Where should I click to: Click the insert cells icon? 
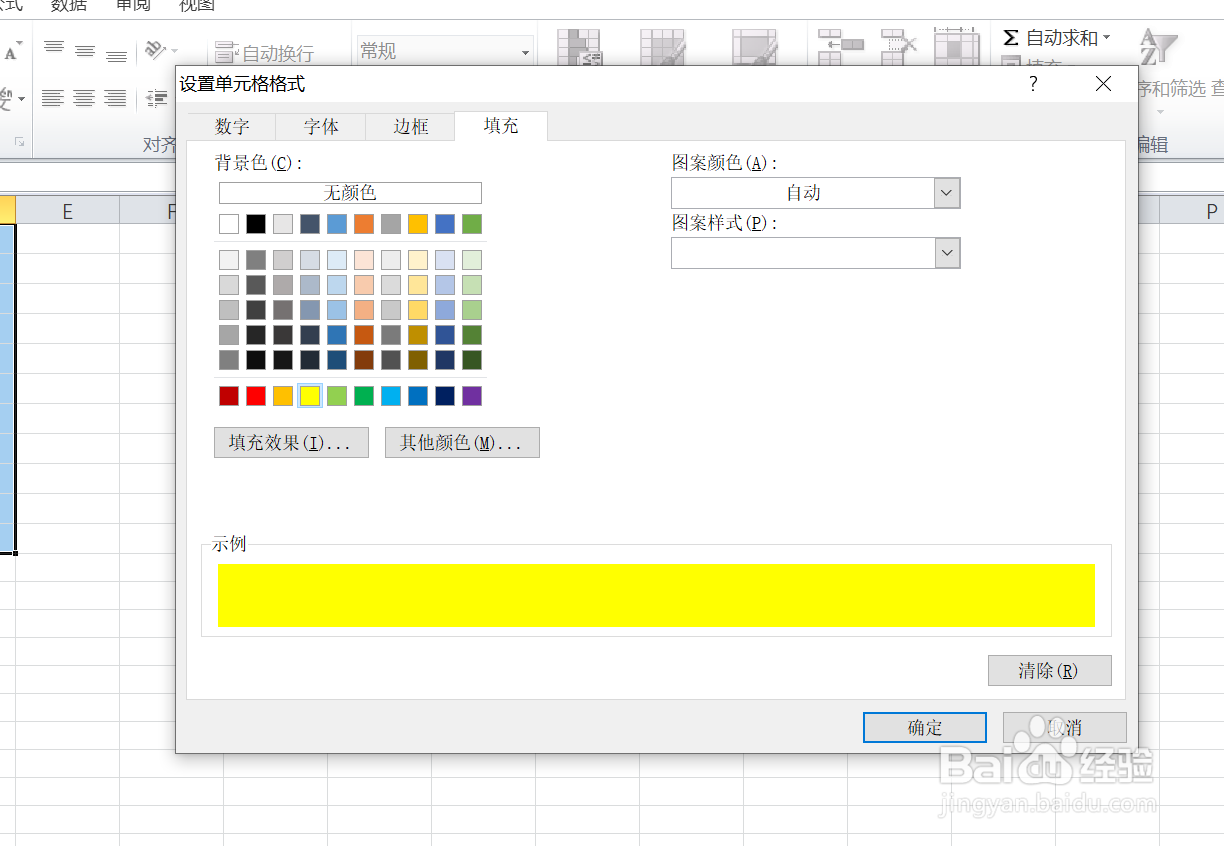[840, 47]
